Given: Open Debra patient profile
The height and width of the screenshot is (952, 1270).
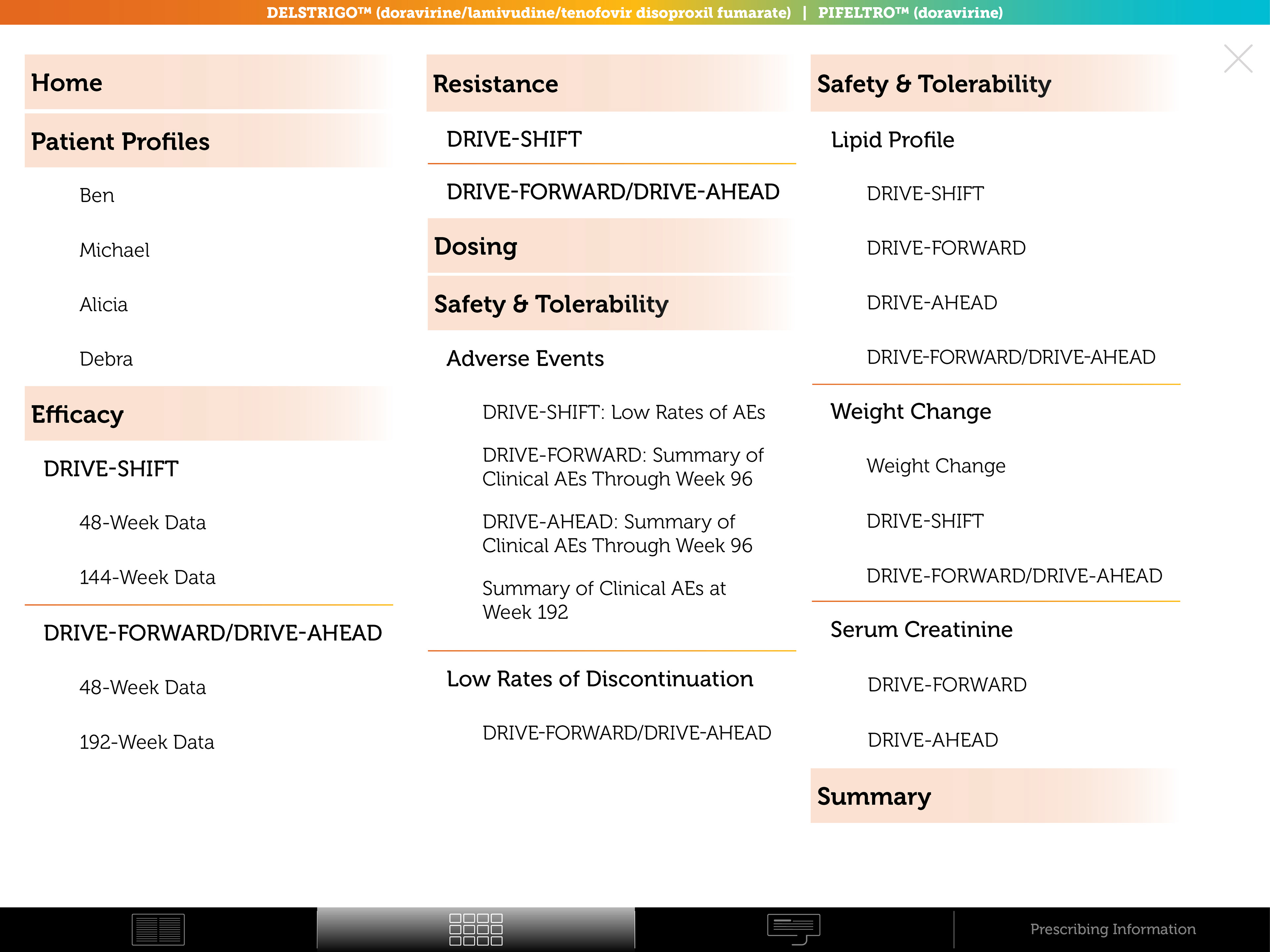Looking at the screenshot, I should pos(106,359).
